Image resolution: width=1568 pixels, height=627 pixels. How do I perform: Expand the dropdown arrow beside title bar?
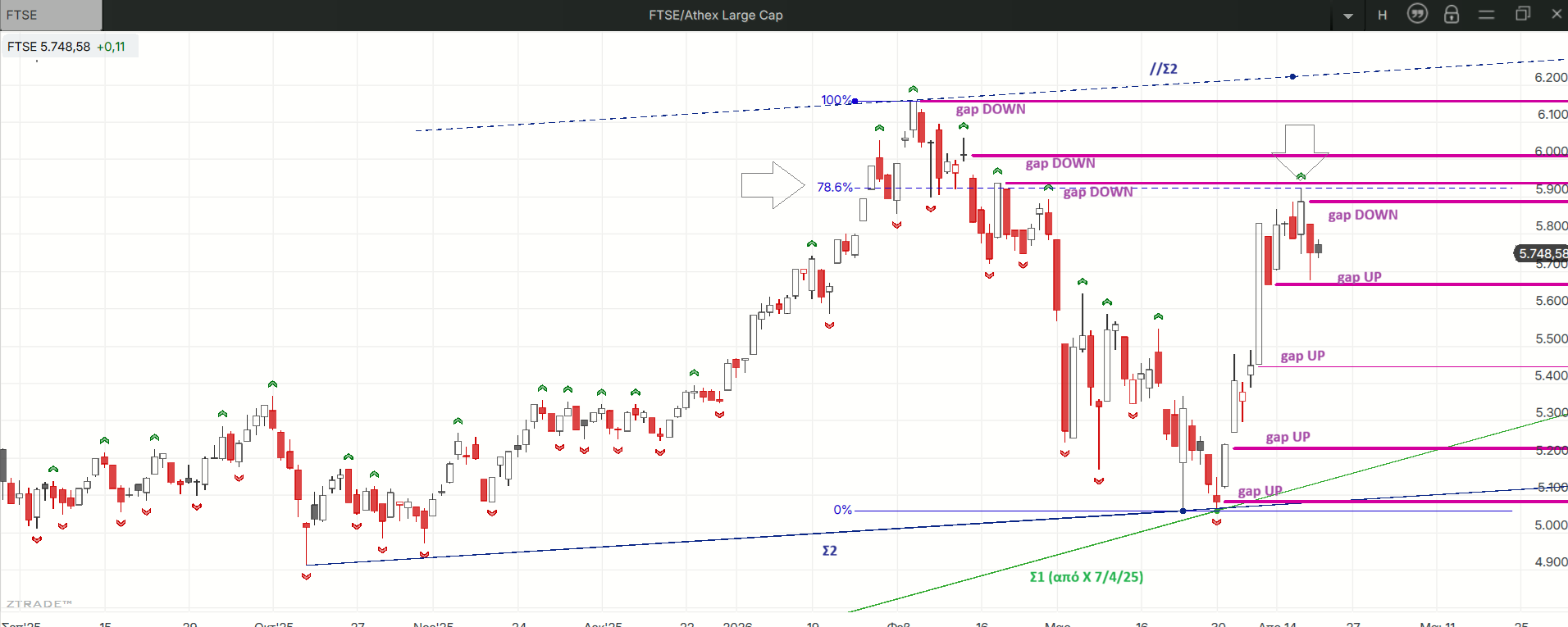click(x=1348, y=16)
